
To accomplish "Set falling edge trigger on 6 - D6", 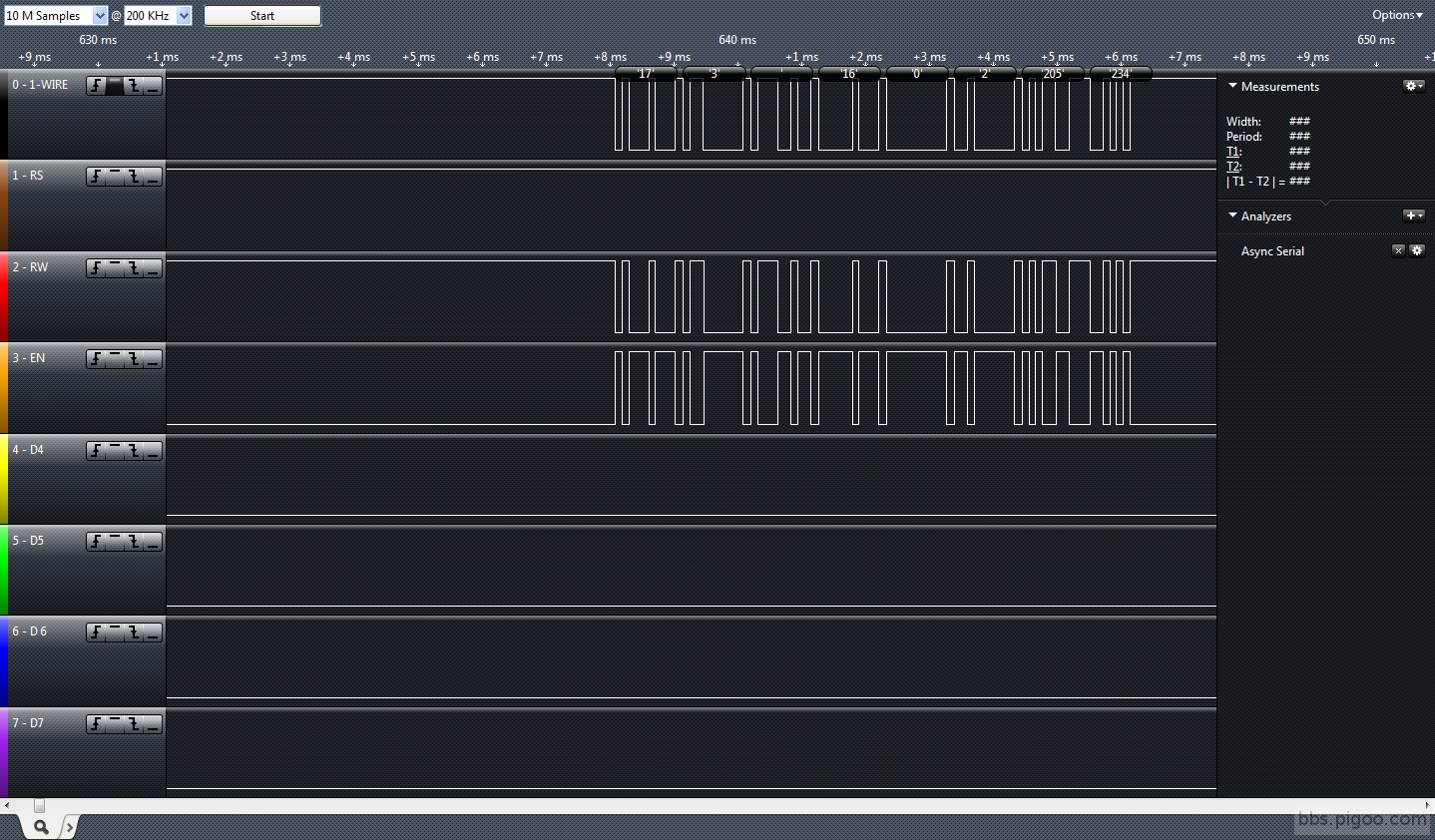I will coord(134,632).
